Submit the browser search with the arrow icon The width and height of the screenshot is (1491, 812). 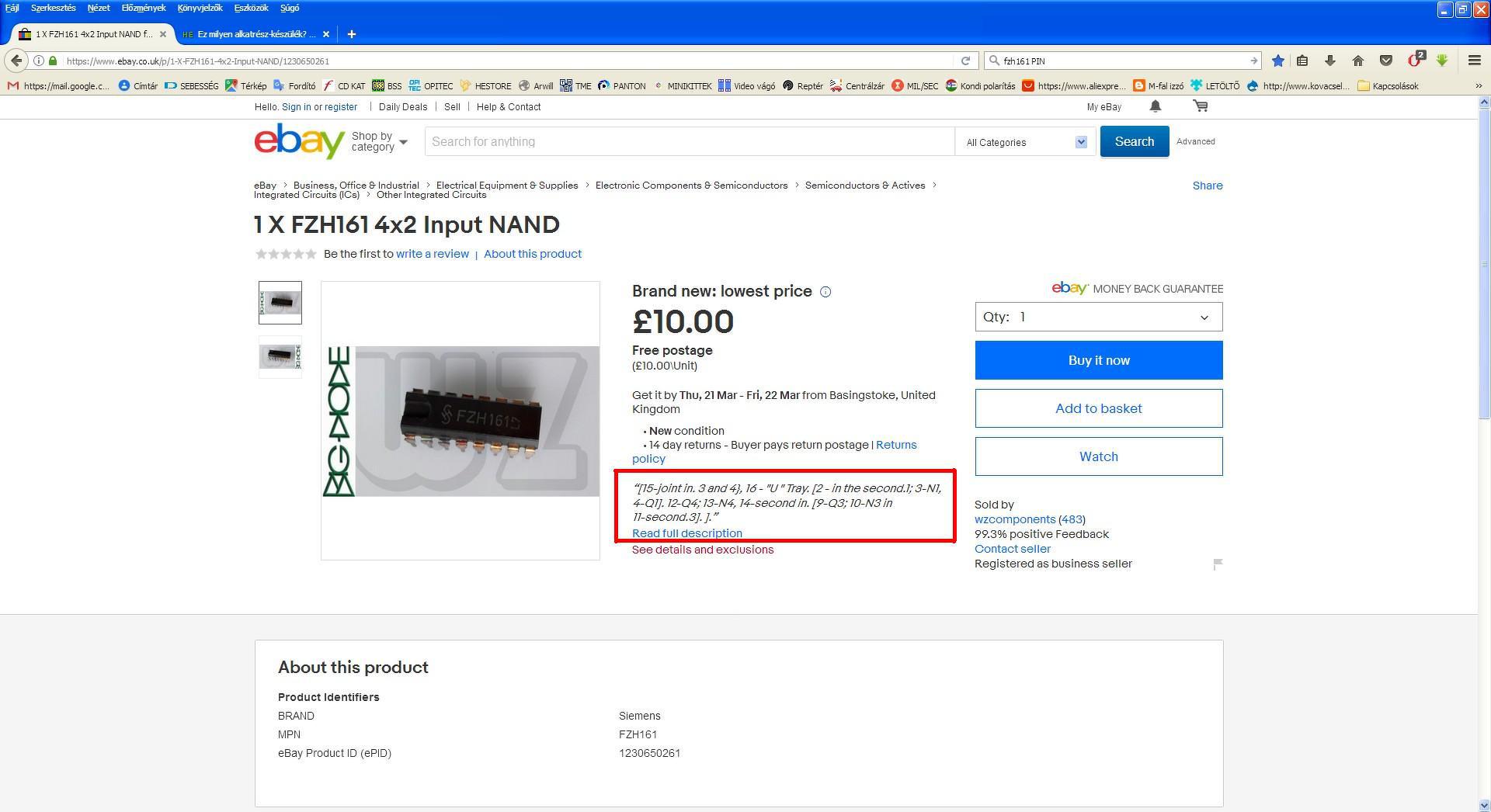coord(1253,61)
